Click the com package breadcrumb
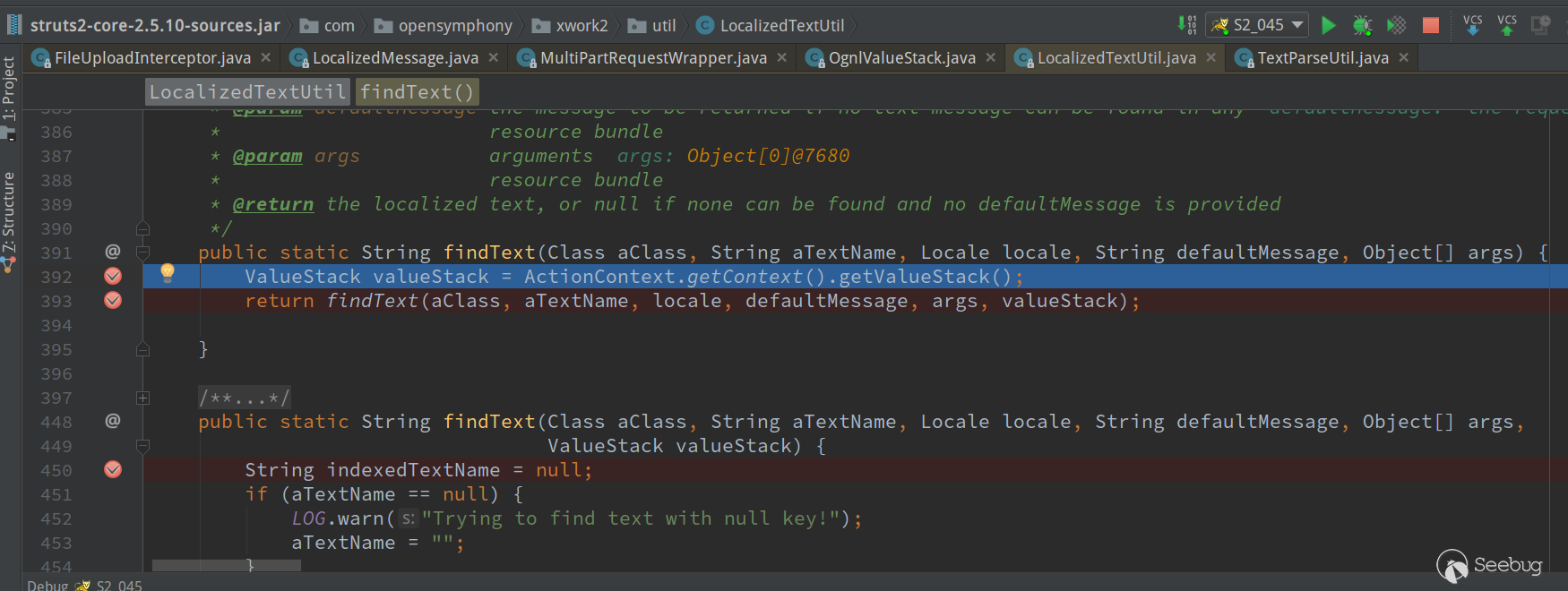This screenshot has height=591, width=1568. (x=328, y=25)
